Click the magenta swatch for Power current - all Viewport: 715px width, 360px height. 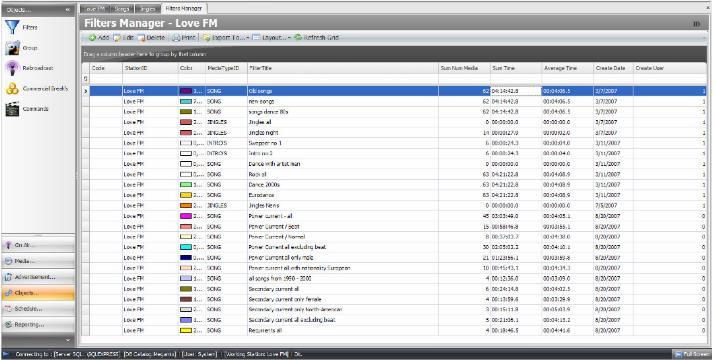click(x=186, y=216)
